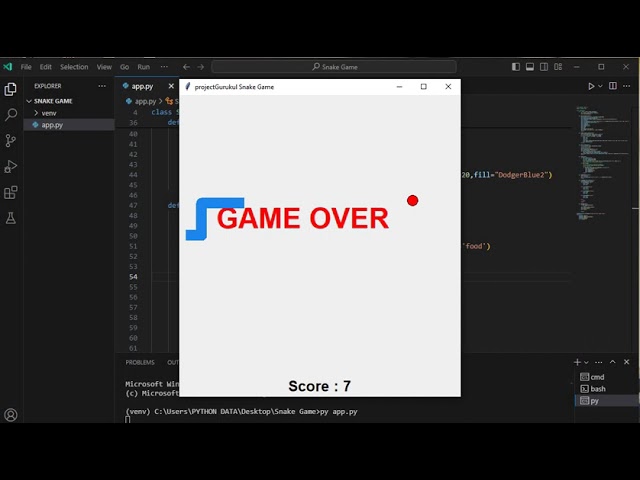Click the VS Code logo icon
This screenshot has width=640, height=480.
pyautogui.click(x=8, y=67)
